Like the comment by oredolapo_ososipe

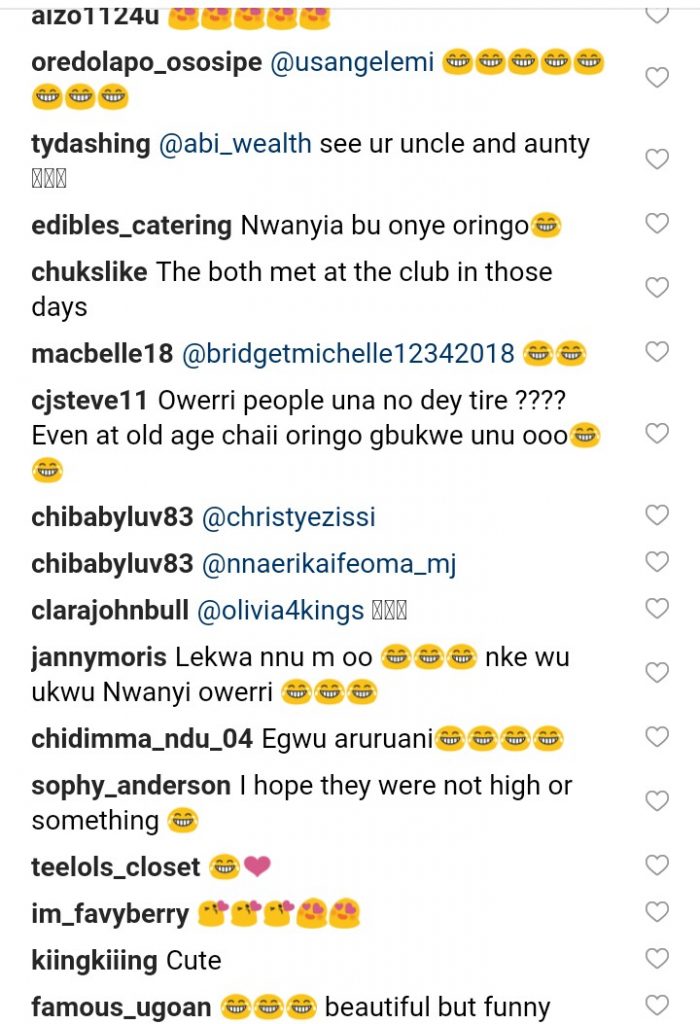(x=656, y=78)
